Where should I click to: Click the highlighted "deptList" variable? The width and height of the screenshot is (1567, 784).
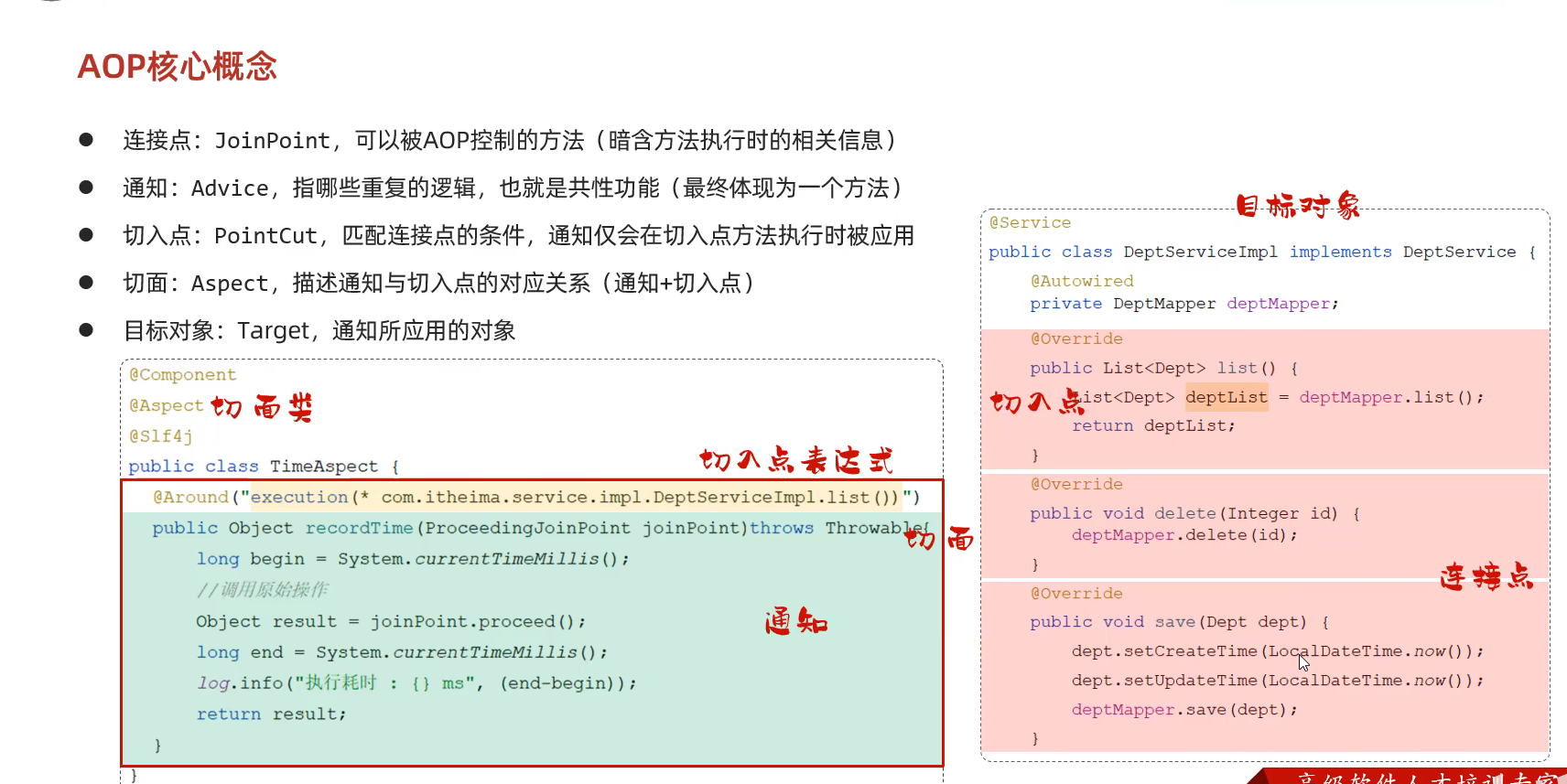[x=1227, y=397]
